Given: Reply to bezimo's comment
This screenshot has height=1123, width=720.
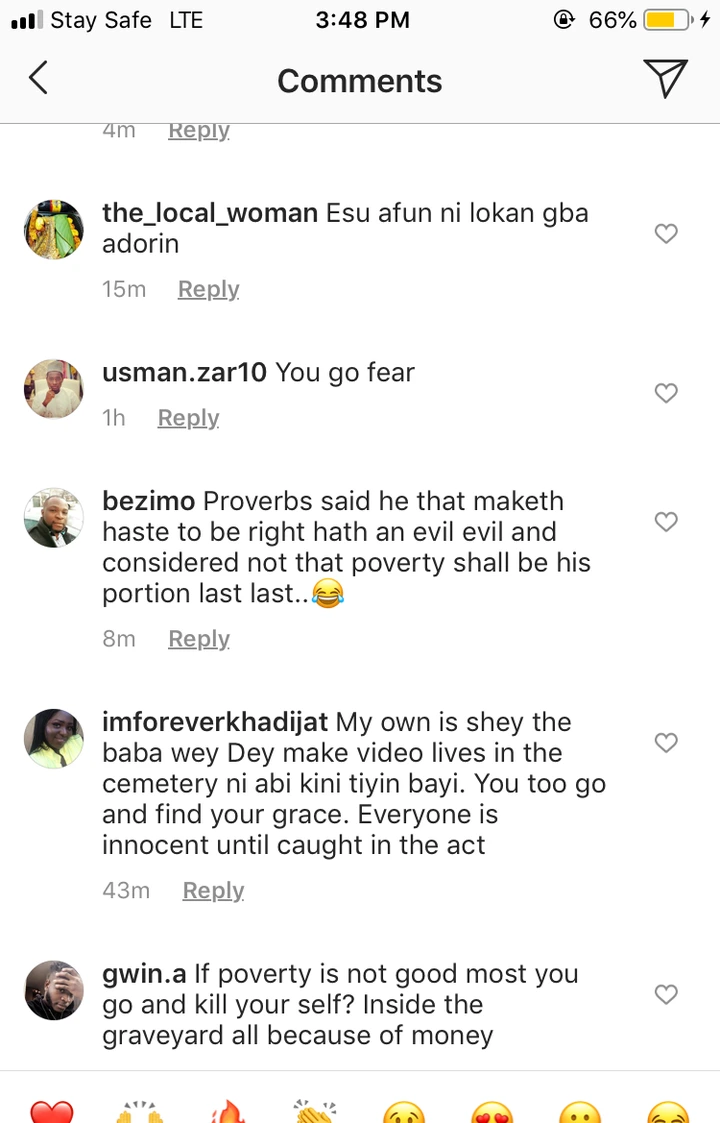Looking at the screenshot, I should [x=198, y=639].
